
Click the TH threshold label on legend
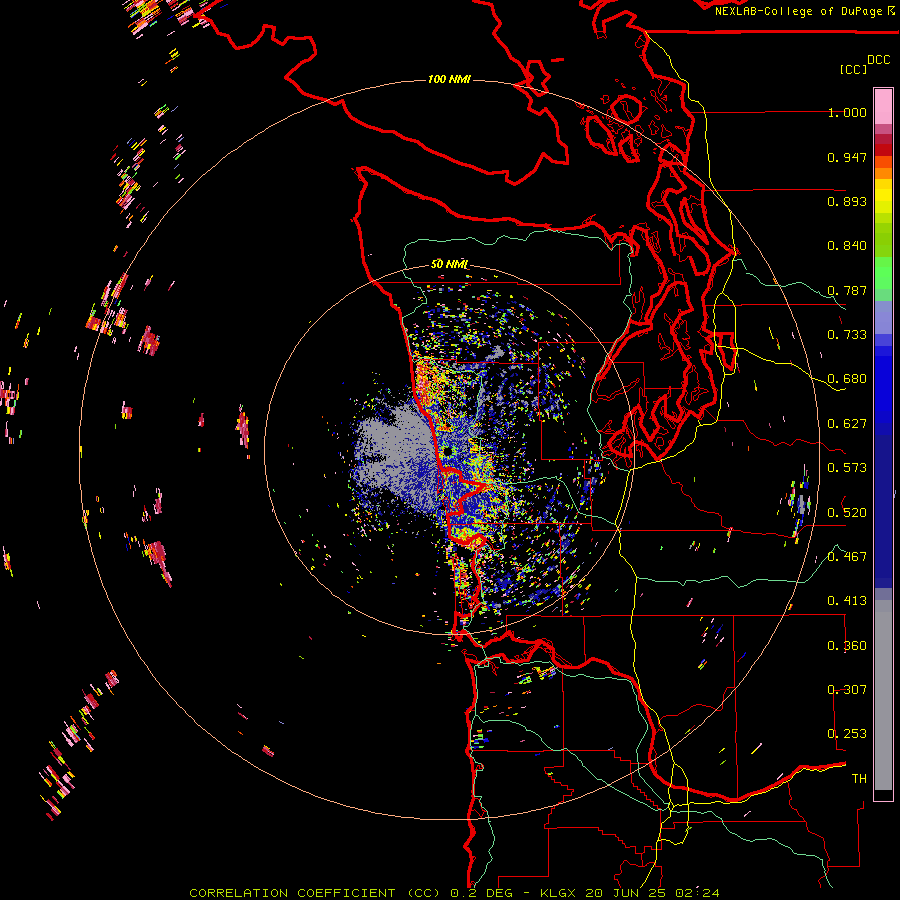(859, 779)
